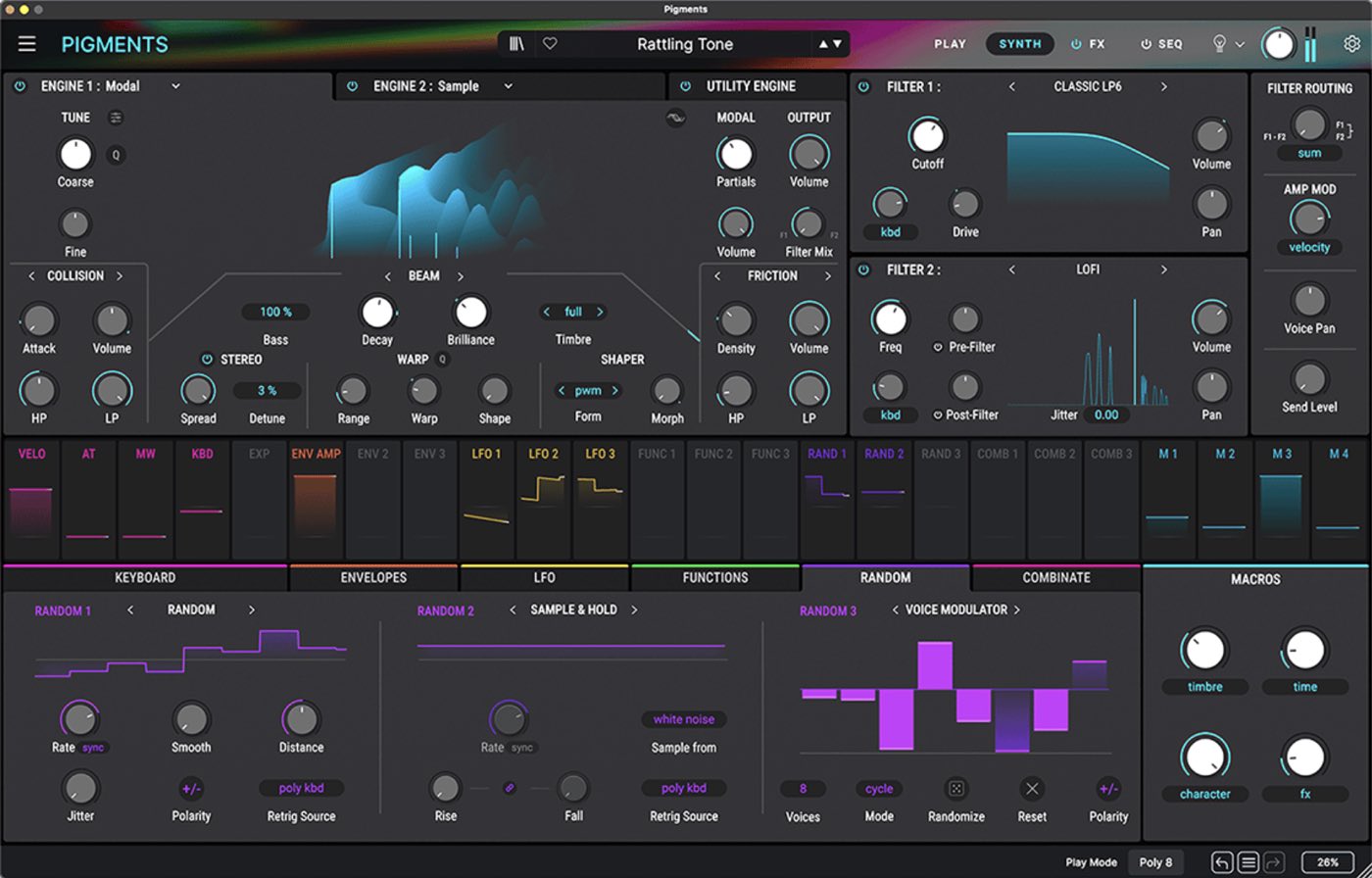Viewport: 1372px width, 878px height.
Task: Switch to the Envelopes tab
Action: (x=373, y=578)
